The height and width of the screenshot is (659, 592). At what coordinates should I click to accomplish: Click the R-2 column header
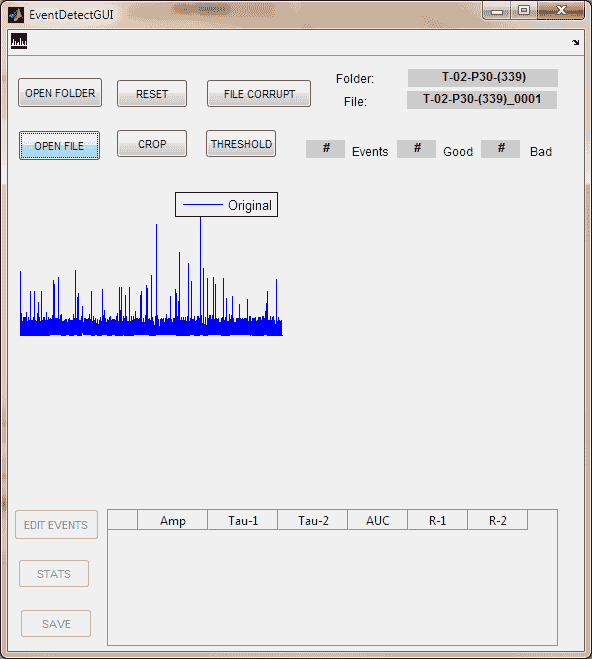click(x=497, y=520)
